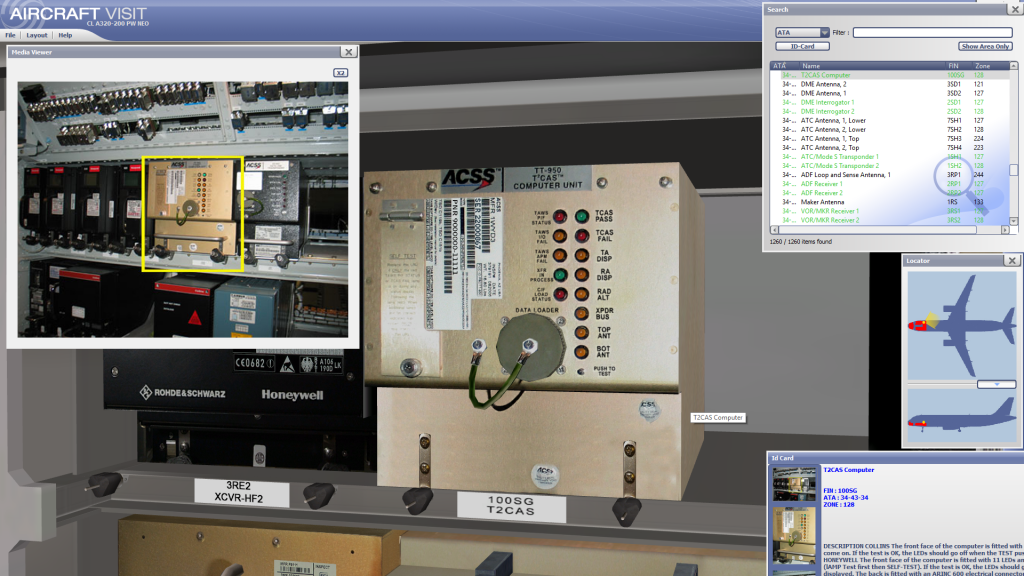Click the BOT ANT amber LED
This screenshot has width=1024, height=576.
tap(581, 353)
